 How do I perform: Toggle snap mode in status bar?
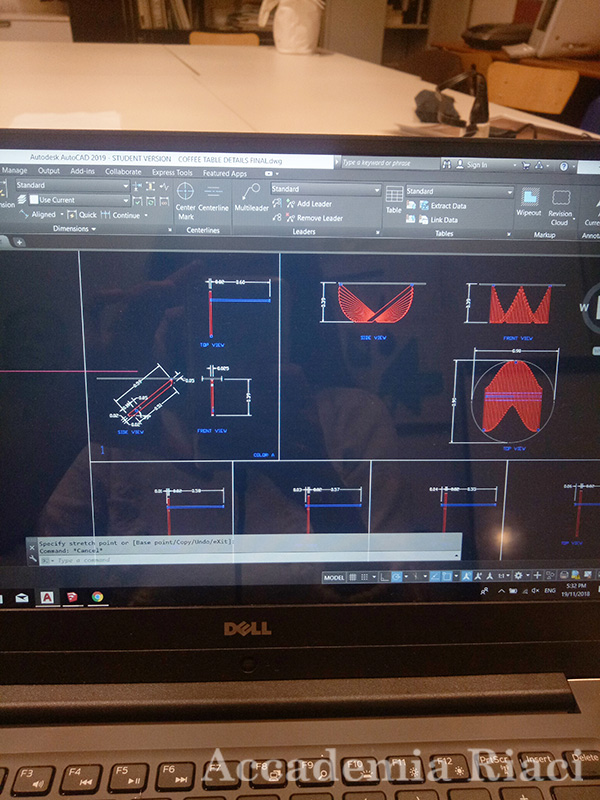(364, 577)
